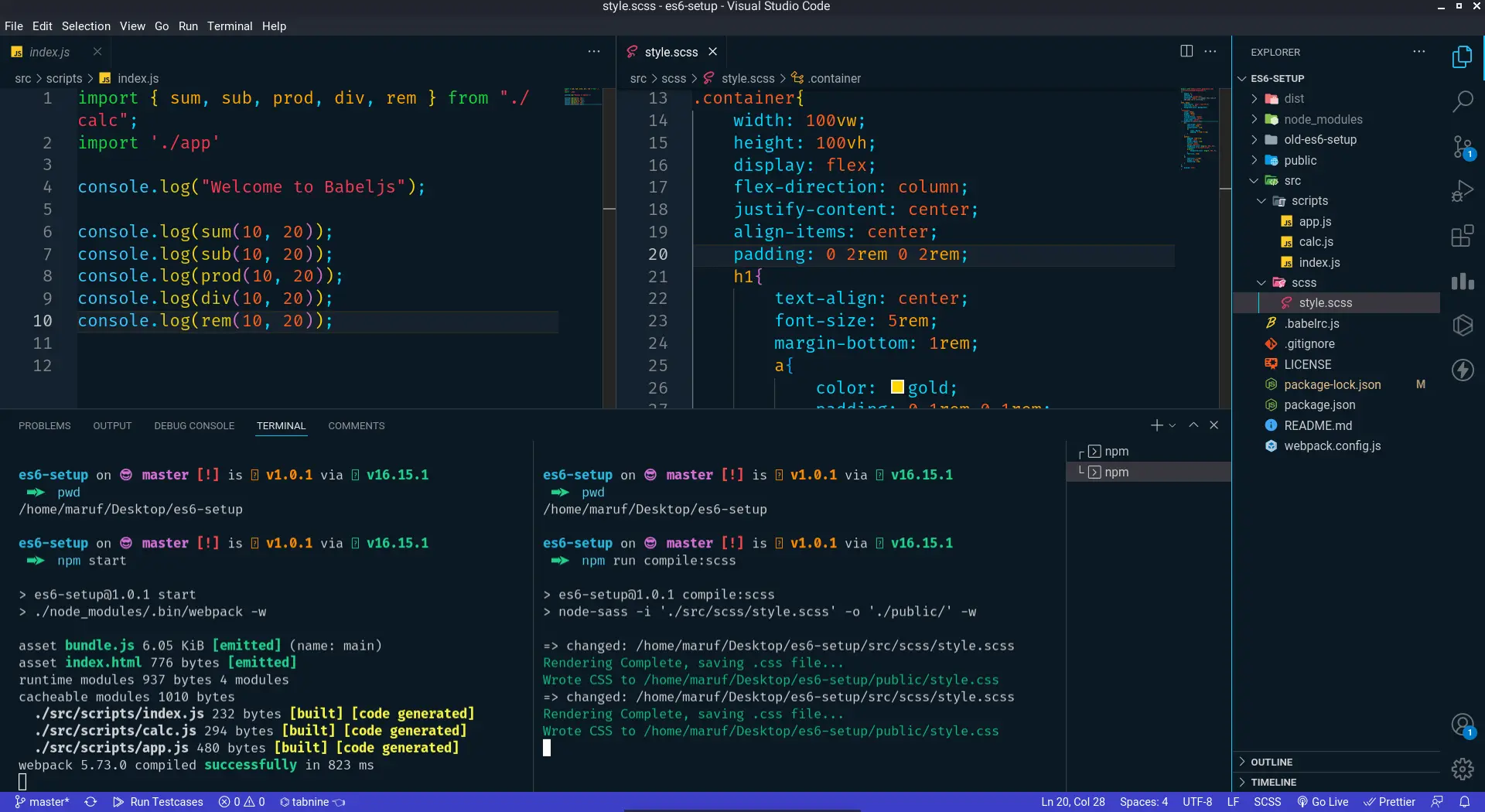Click Ln 20, Col 28 cursor position
This screenshot has height=812, width=1485.
click(1073, 802)
